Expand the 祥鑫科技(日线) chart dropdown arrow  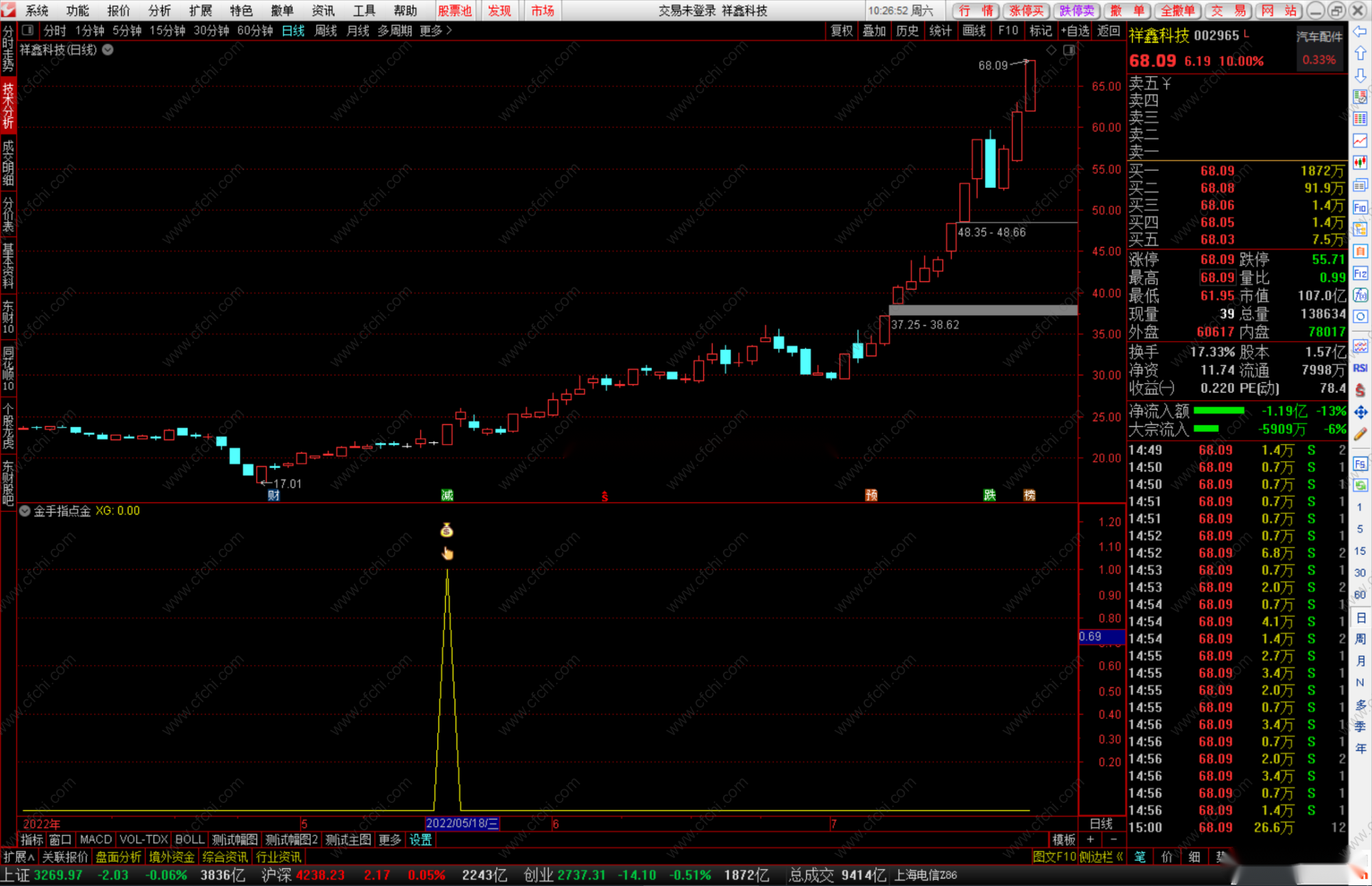point(108,50)
